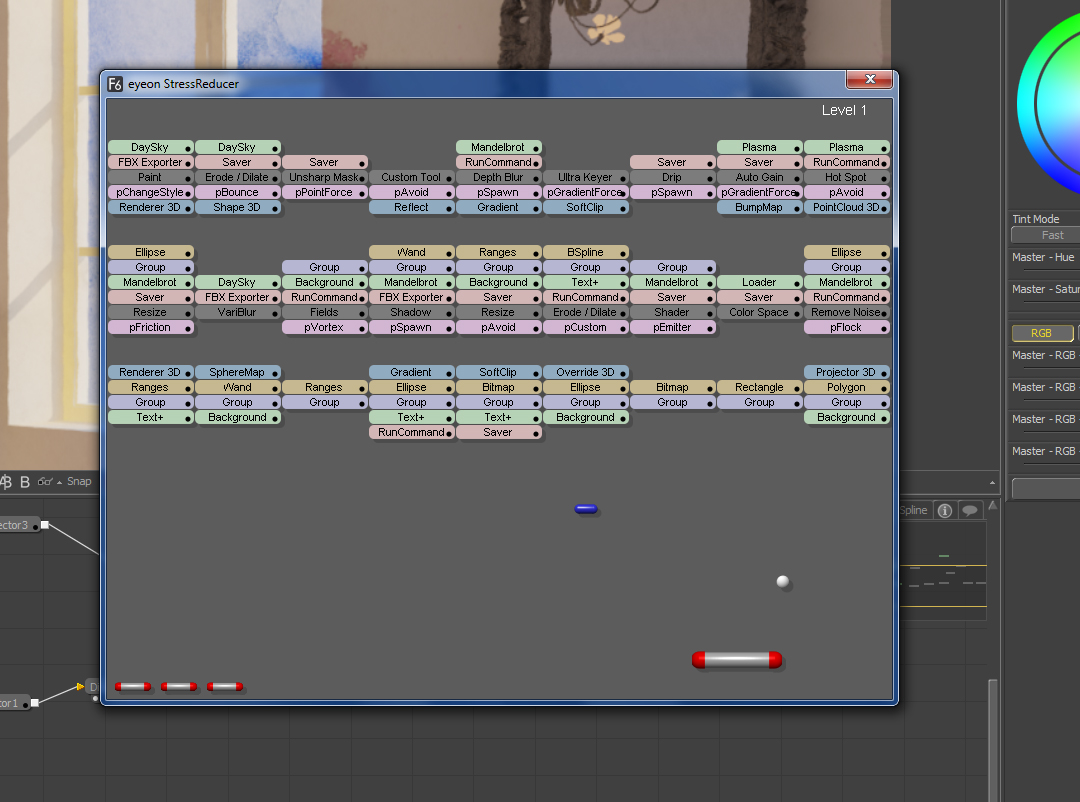Click the Projector 3D brick
The width and height of the screenshot is (1080, 802).
(847, 373)
